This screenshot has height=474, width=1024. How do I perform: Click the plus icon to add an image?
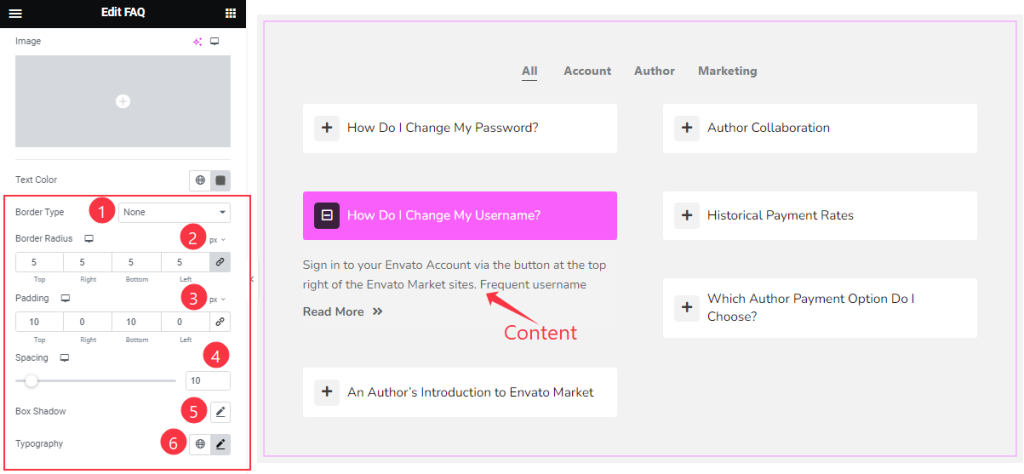tap(123, 101)
